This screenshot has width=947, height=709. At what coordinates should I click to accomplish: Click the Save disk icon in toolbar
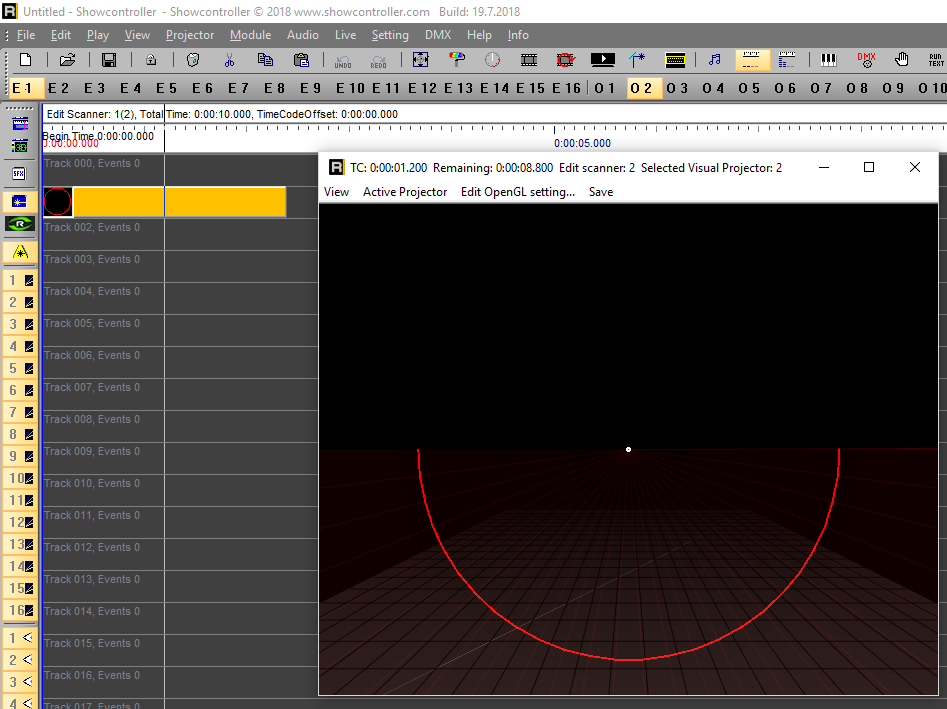point(109,60)
